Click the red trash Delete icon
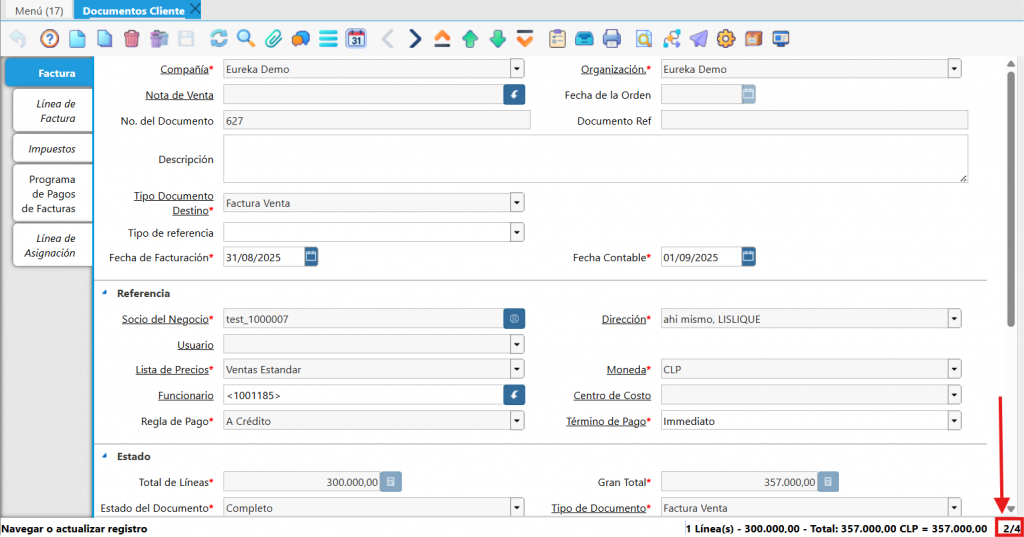The width and height of the screenshot is (1024, 537). [x=131, y=39]
